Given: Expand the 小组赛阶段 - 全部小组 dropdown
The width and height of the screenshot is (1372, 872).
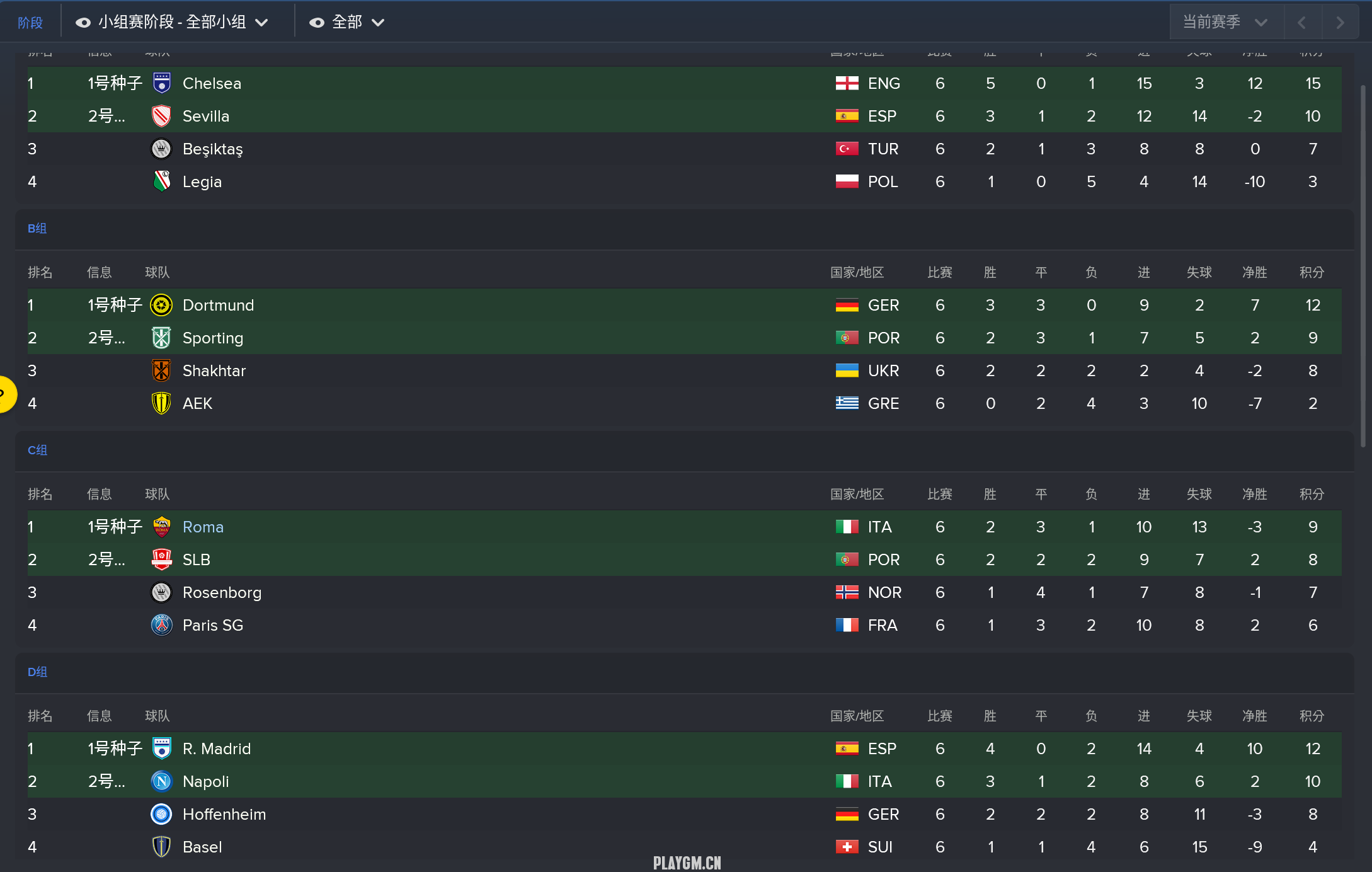Looking at the screenshot, I should (173, 23).
